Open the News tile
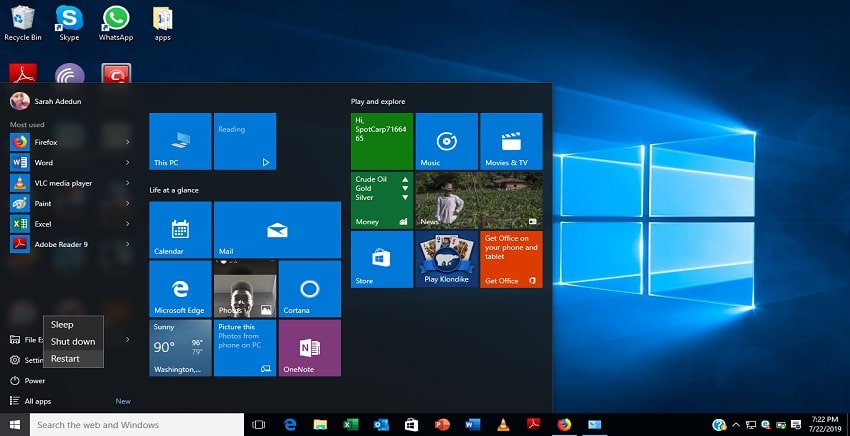 tap(479, 200)
